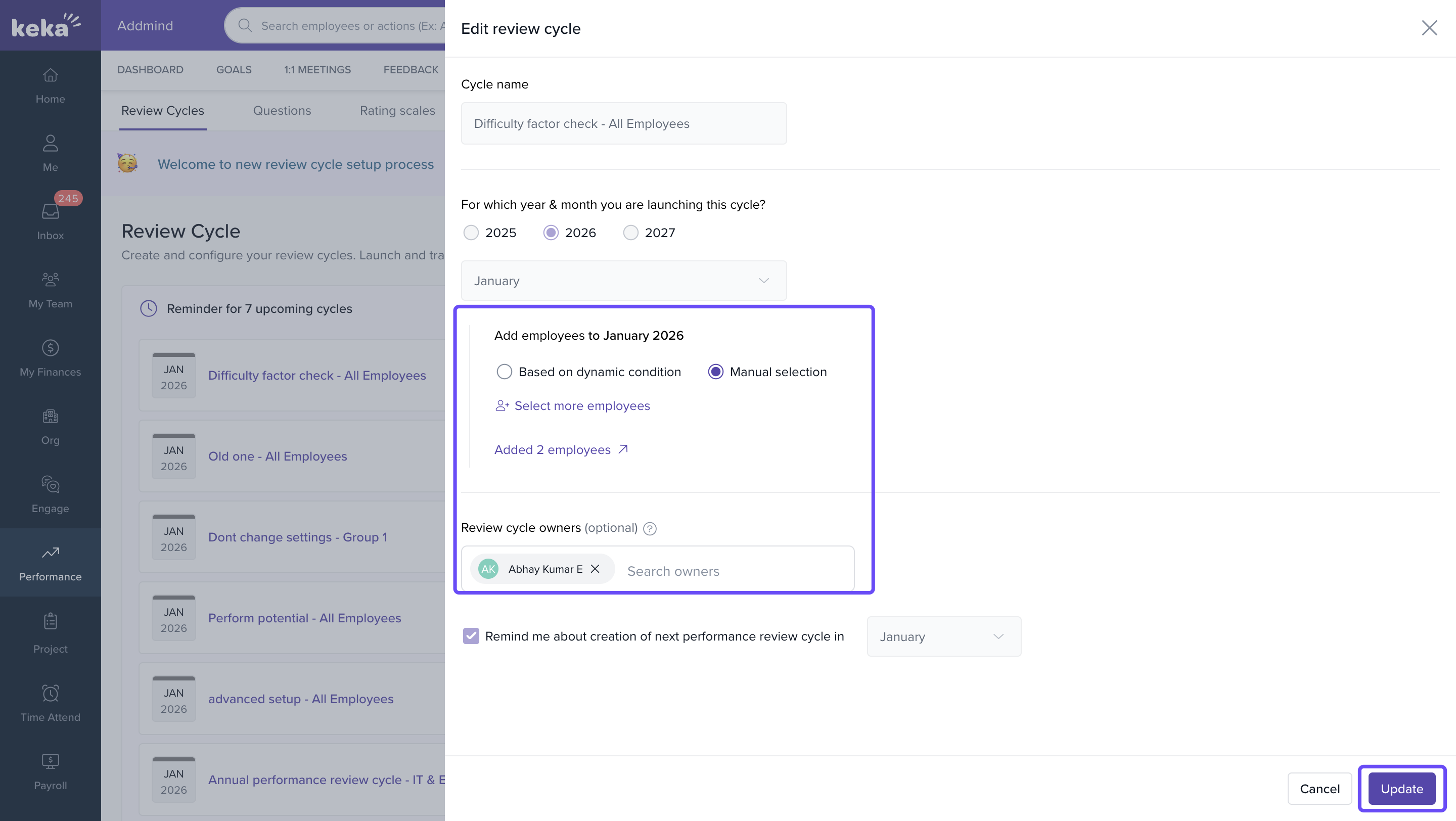Go to My Team in sidebar
This screenshot has width=1456, height=821.
pos(51,288)
